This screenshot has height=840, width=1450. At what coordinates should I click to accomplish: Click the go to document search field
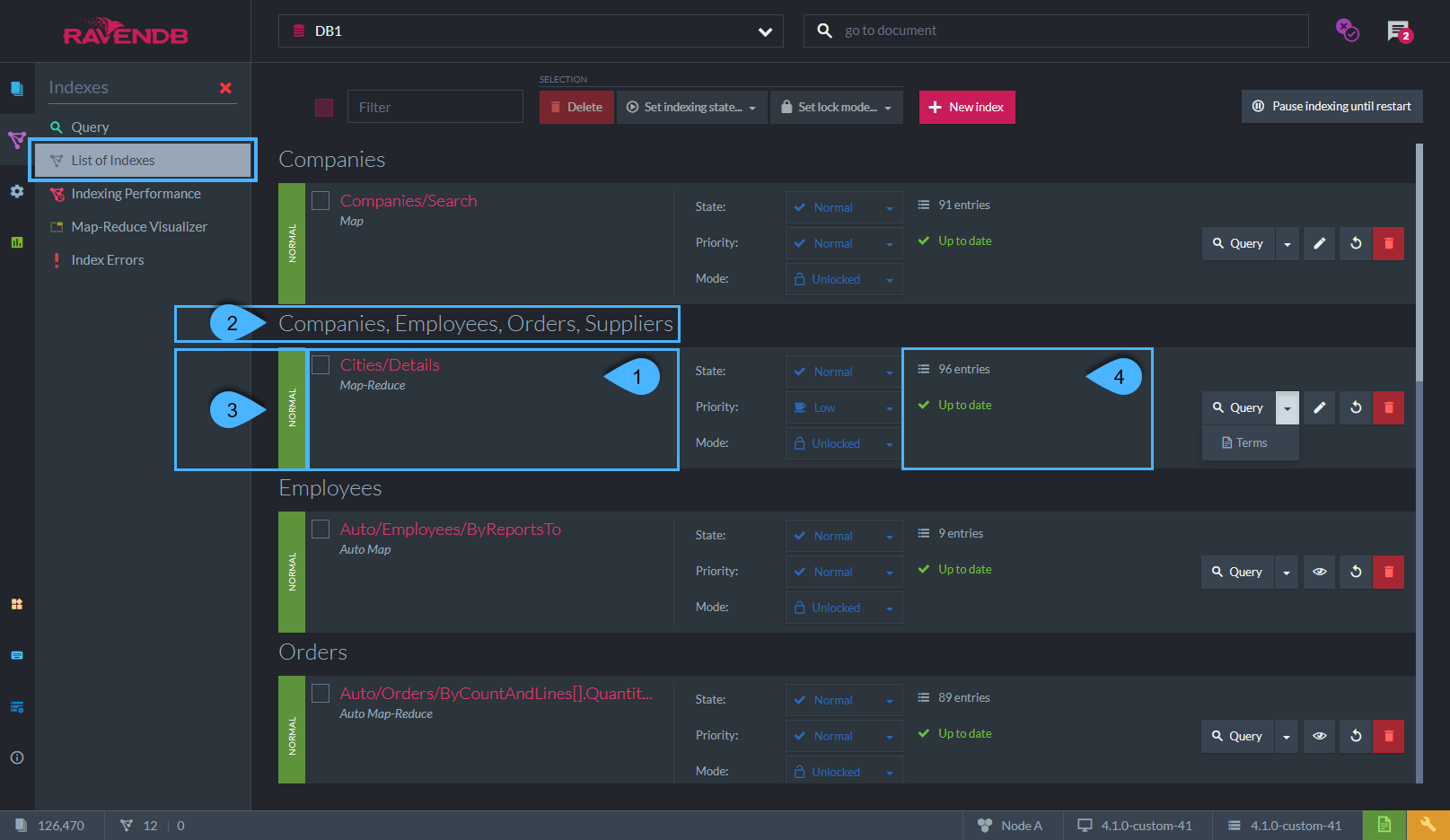[x=1056, y=31]
